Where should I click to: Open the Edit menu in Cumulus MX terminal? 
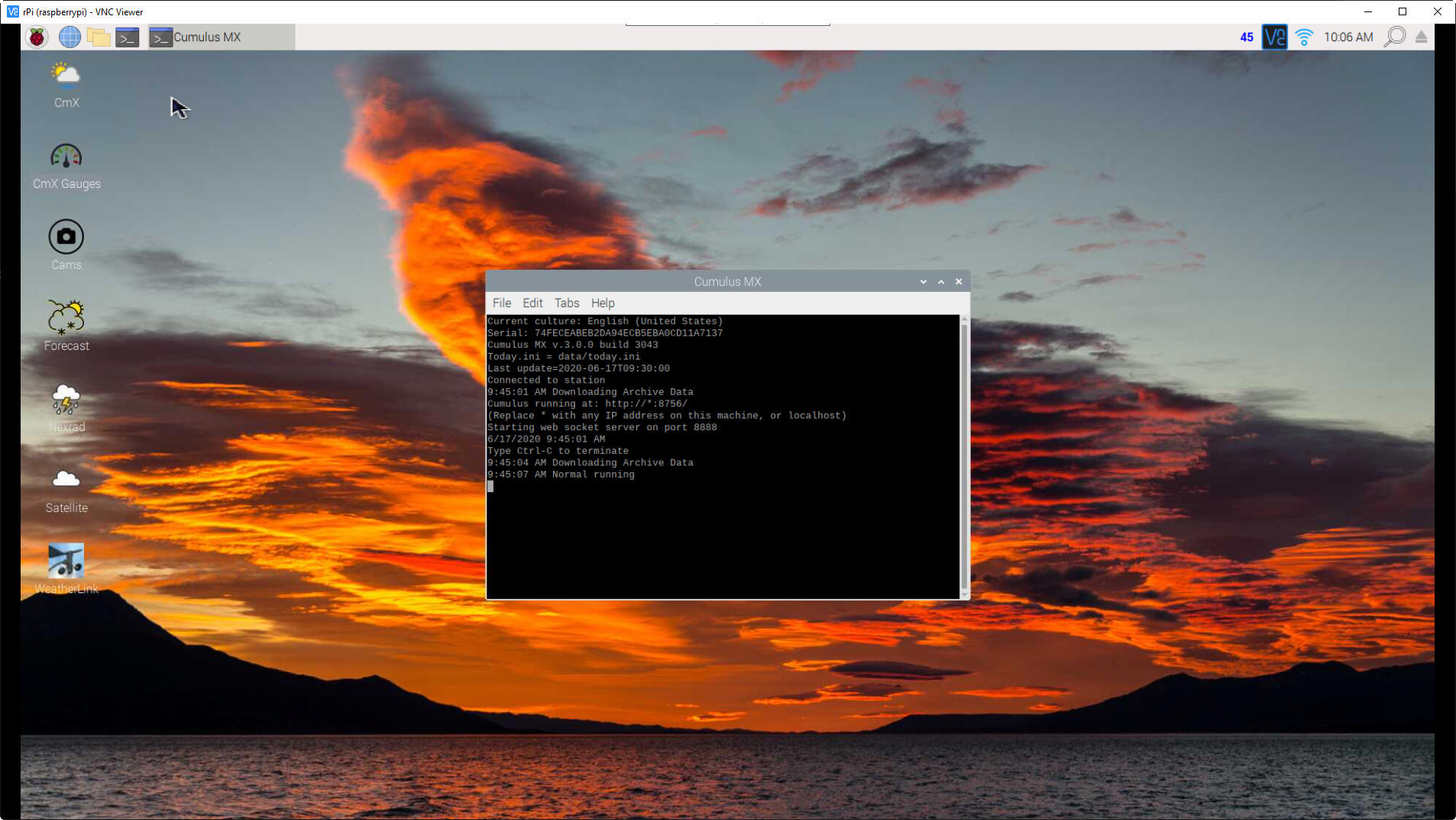(532, 303)
